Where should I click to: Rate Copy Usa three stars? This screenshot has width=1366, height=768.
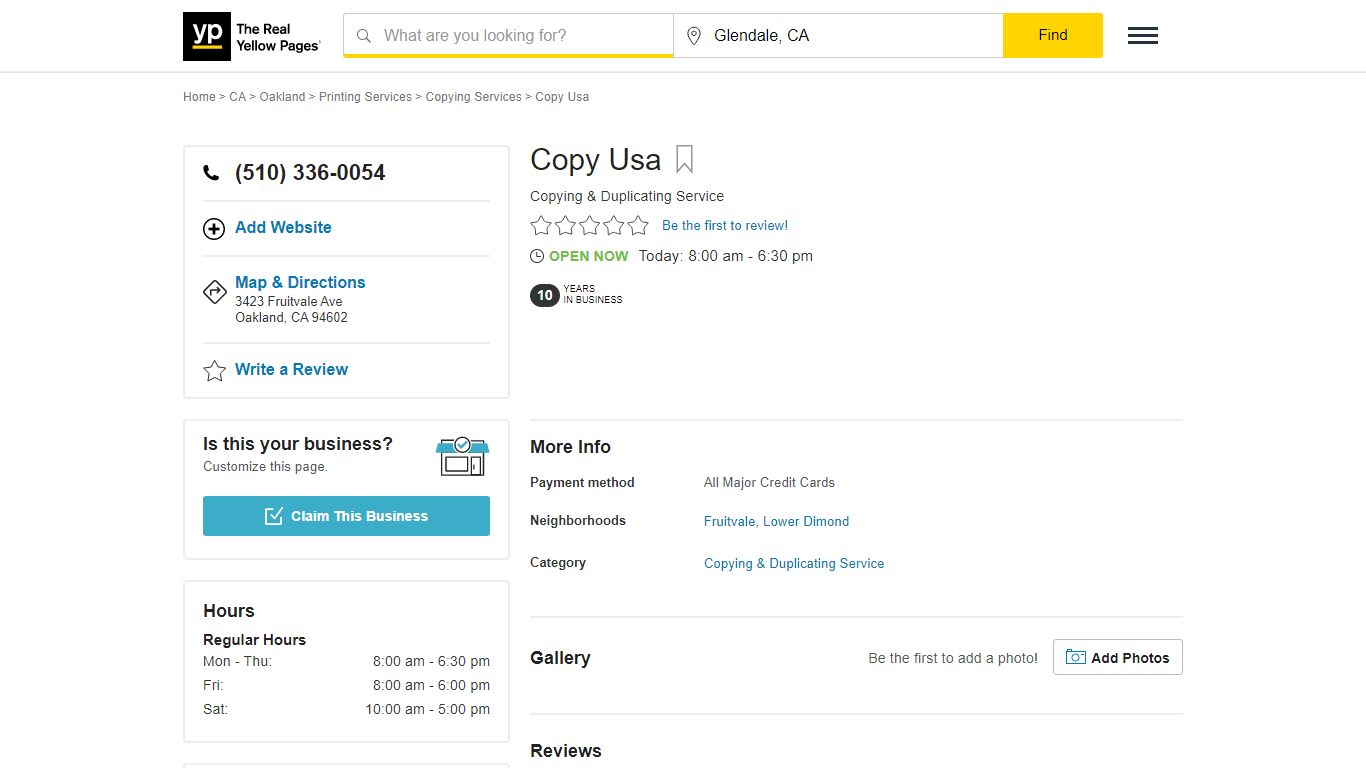click(590, 225)
